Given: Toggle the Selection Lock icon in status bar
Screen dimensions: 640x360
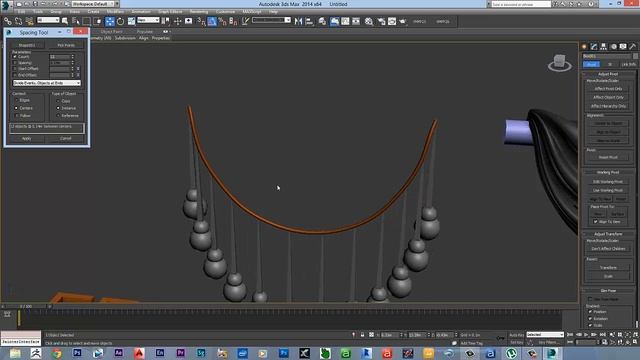Looking at the screenshot, I should click(362, 335).
